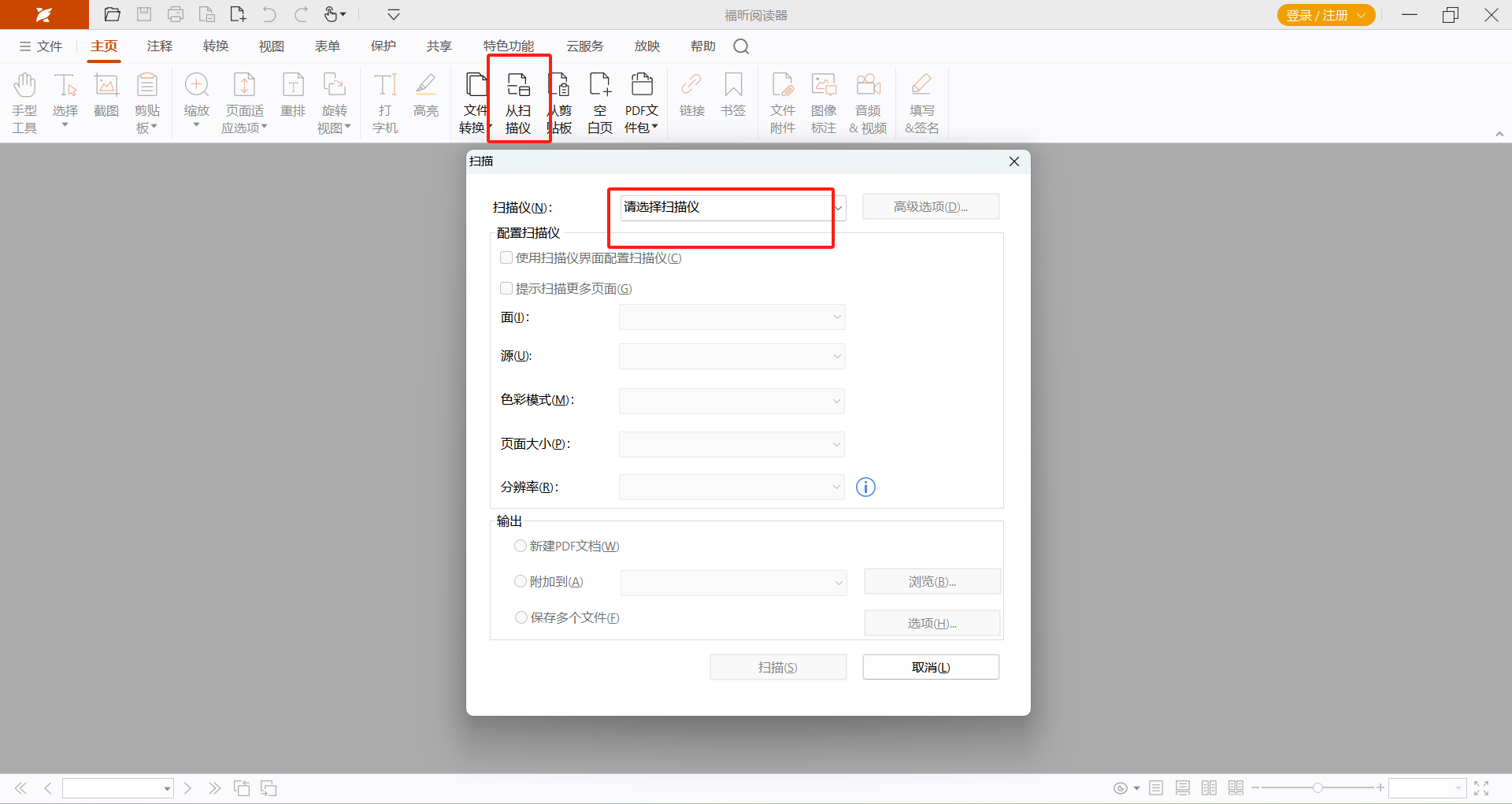The width and height of the screenshot is (1512, 804).
Task: Switch to the 特色功能 tab
Action: (x=509, y=46)
